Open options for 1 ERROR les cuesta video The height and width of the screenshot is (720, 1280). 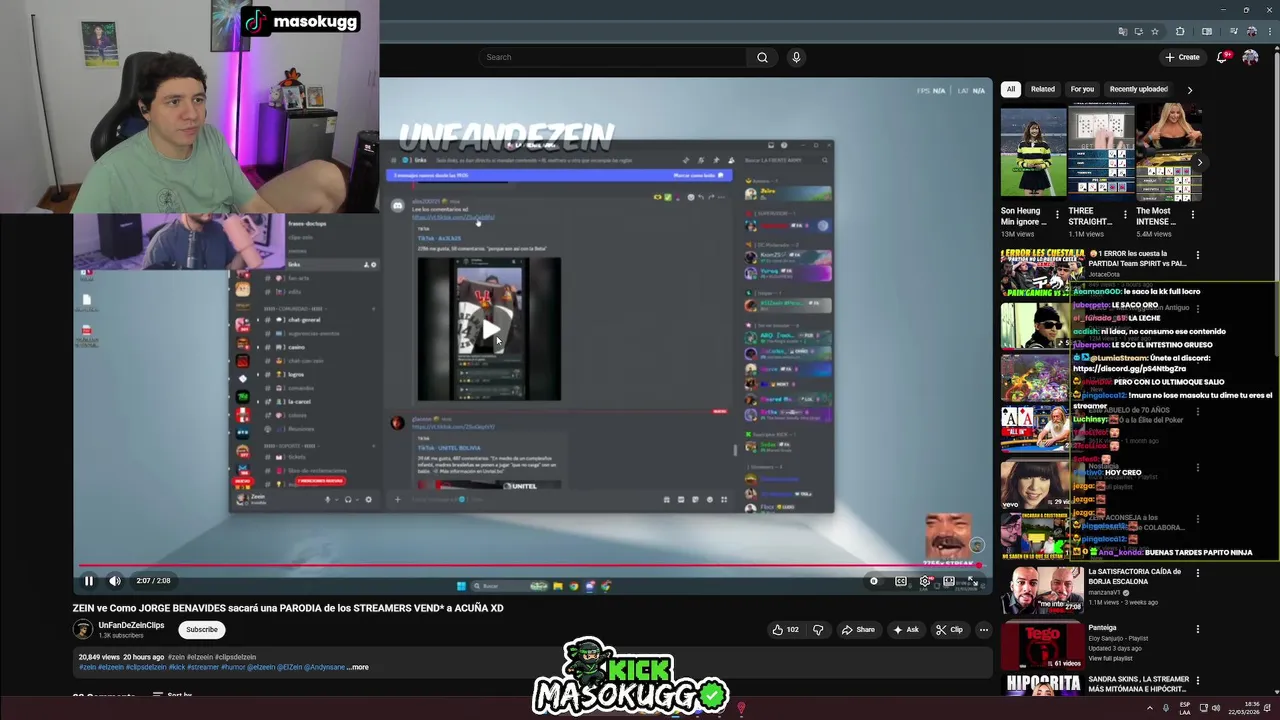[x=1198, y=255]
